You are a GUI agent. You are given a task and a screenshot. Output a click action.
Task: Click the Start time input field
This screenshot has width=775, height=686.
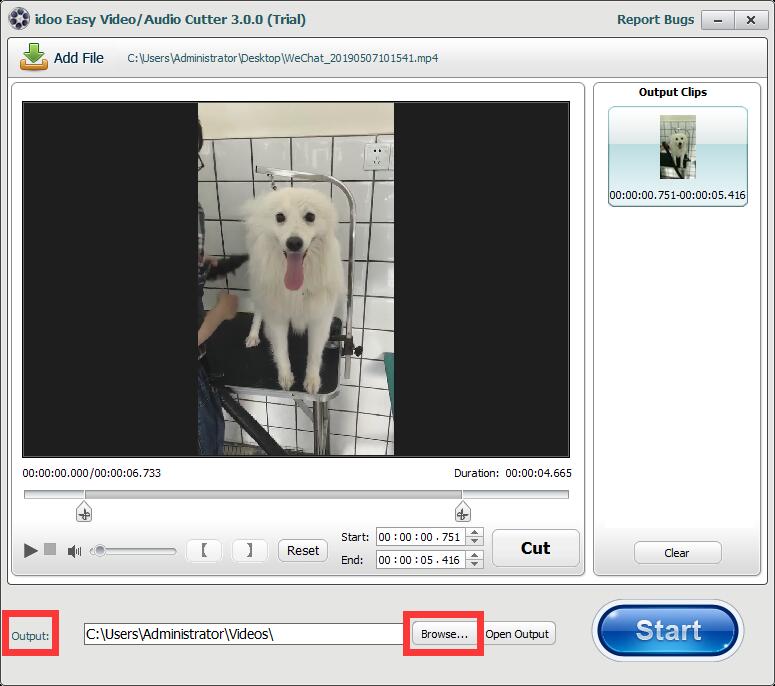420,537
